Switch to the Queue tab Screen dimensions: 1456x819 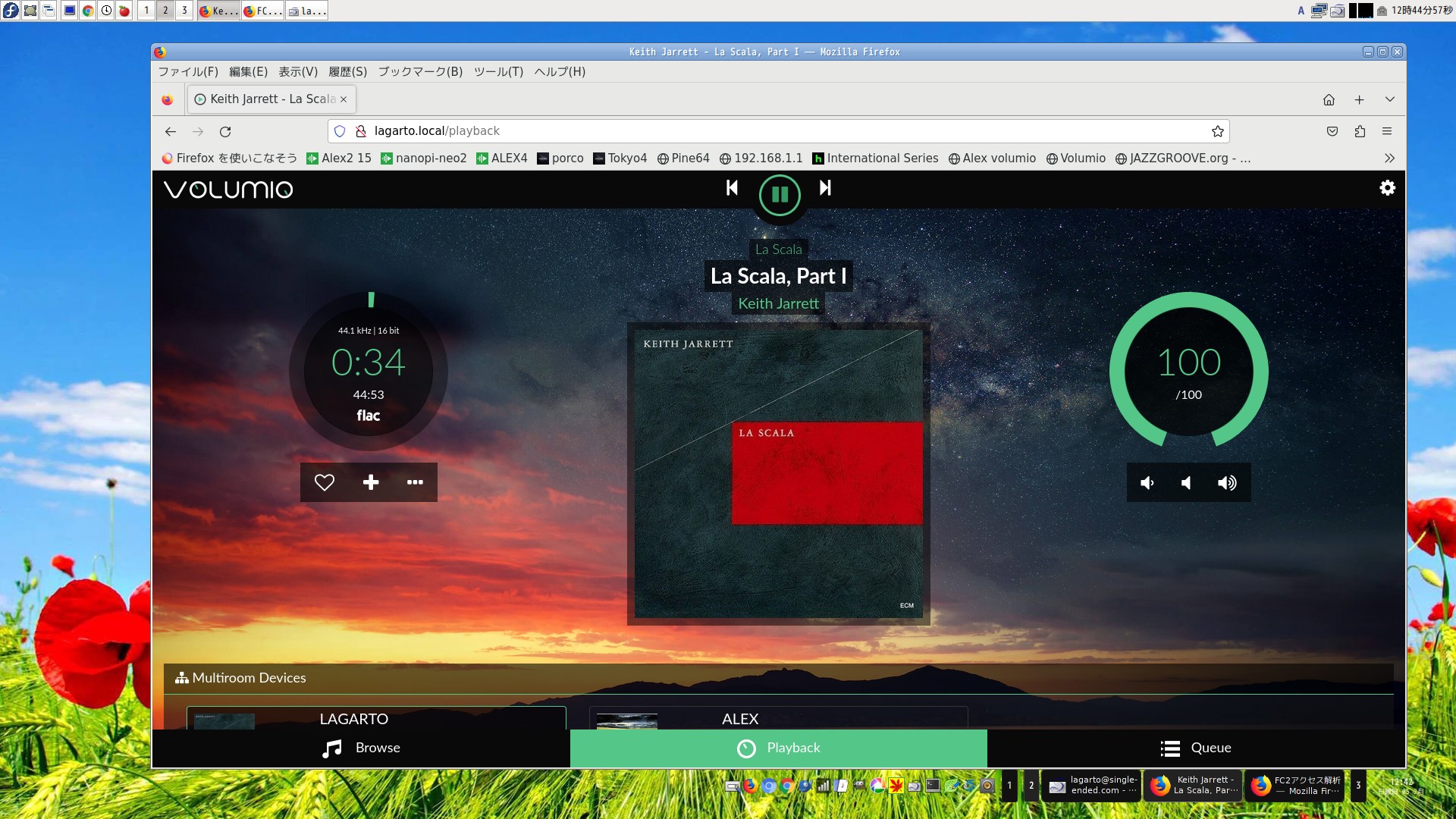click(1196, 748)
